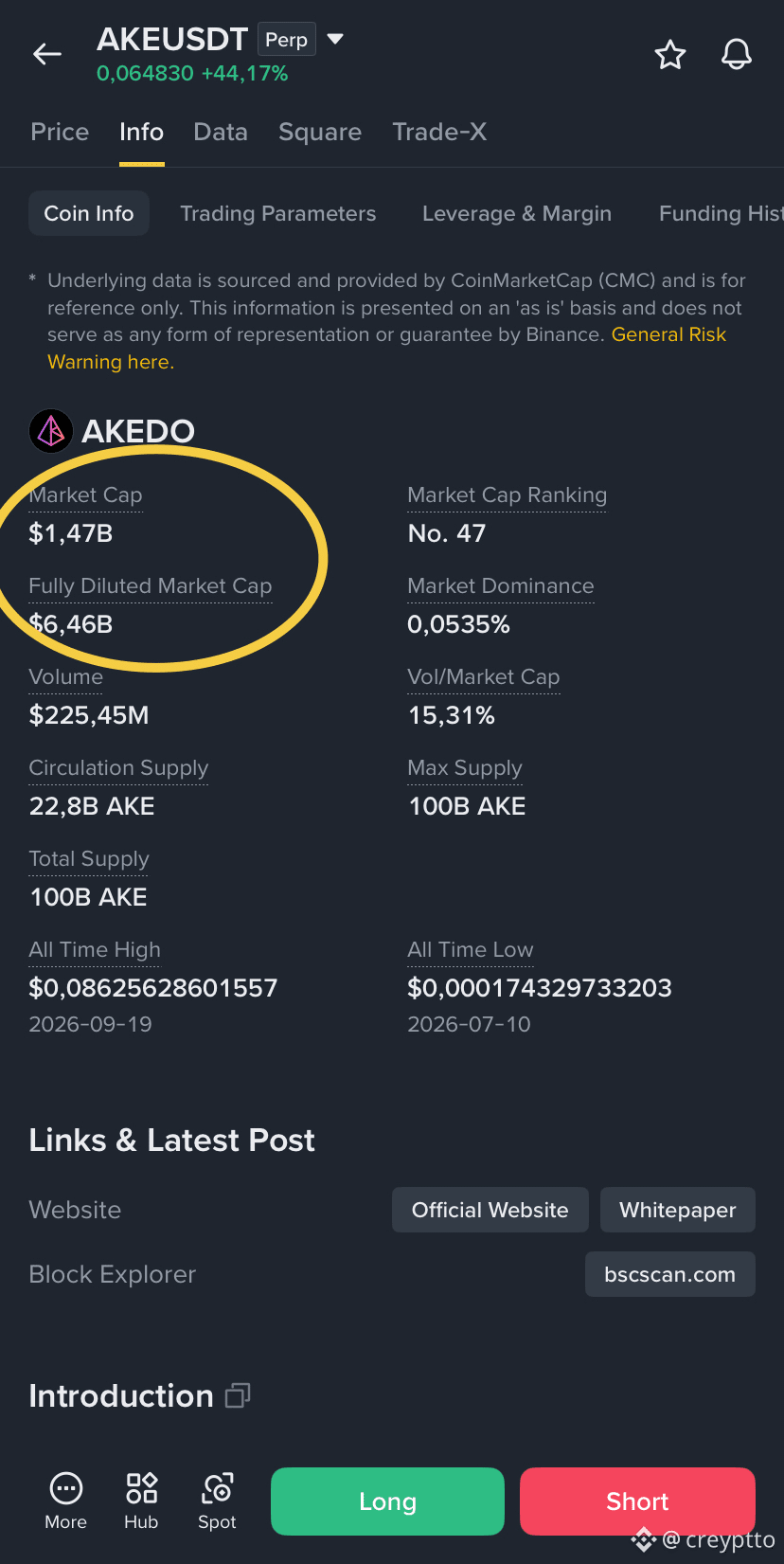Open the Whitepaper button

[678, 1210]
